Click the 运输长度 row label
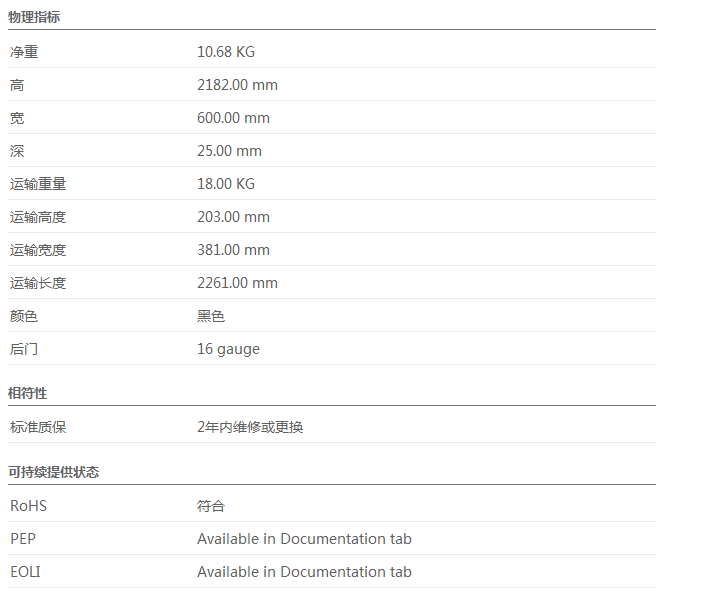 38,283
